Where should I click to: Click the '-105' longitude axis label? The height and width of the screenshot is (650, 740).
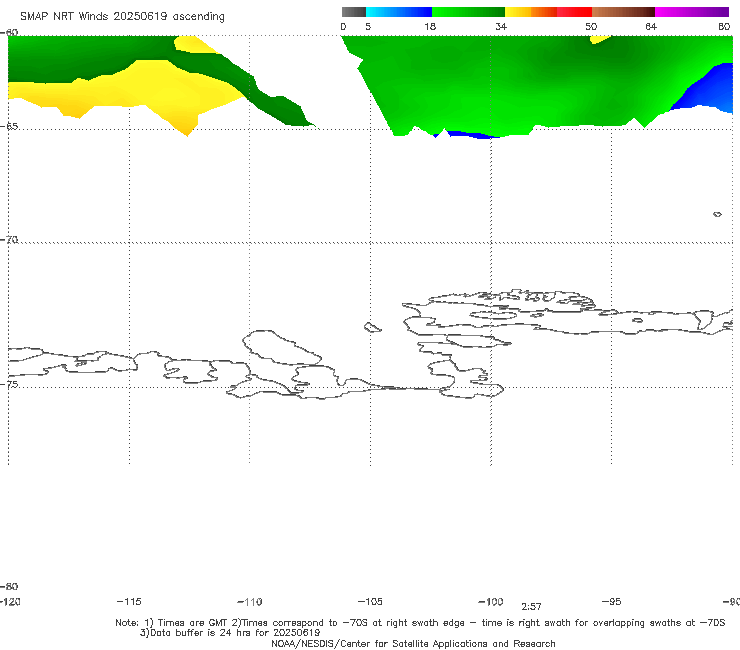[x=370, y=602]
